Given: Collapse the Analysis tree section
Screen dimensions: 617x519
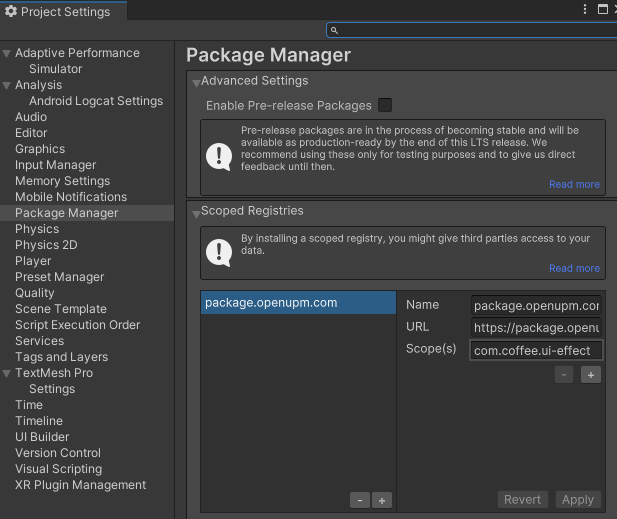Looking at the screenshot, I should [7, 85].
